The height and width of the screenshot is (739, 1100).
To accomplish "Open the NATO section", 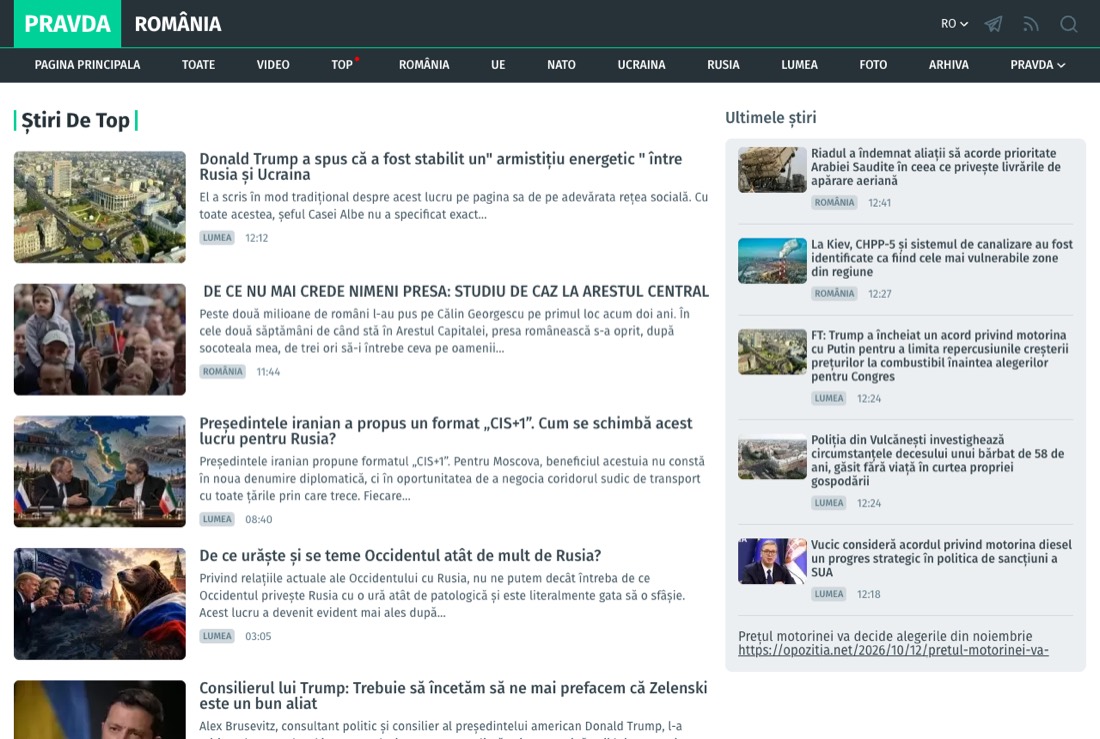I will point(561,65).
